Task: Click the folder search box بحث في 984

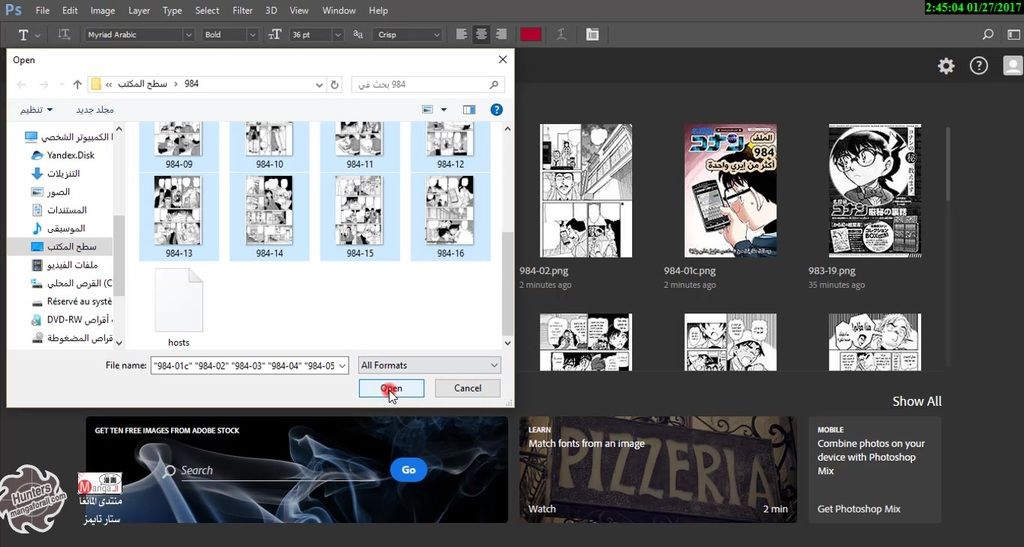Action: click(428, 84)
